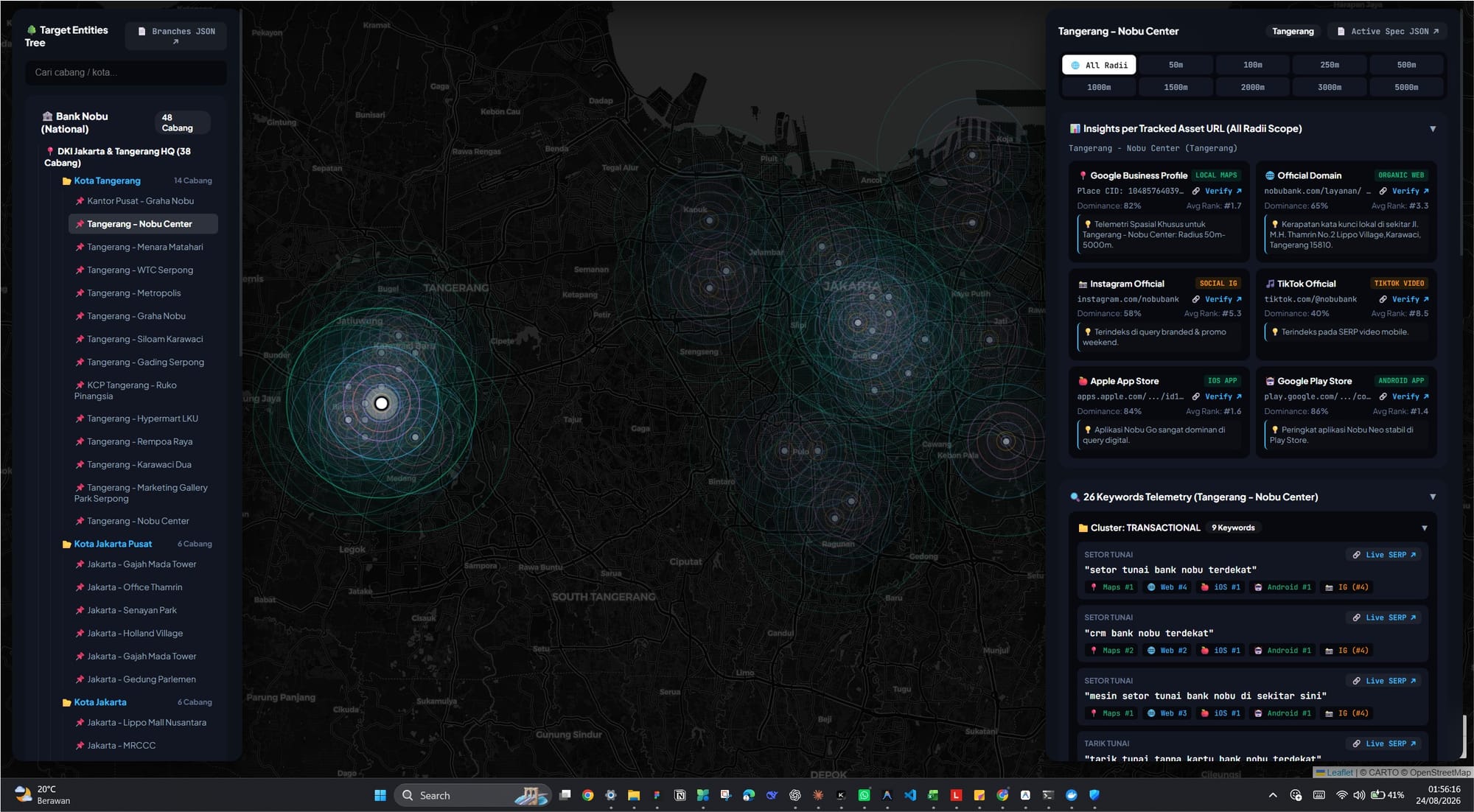Click the pin icon beside Tangerang - WTC Serpong

[x=80, y=270]
